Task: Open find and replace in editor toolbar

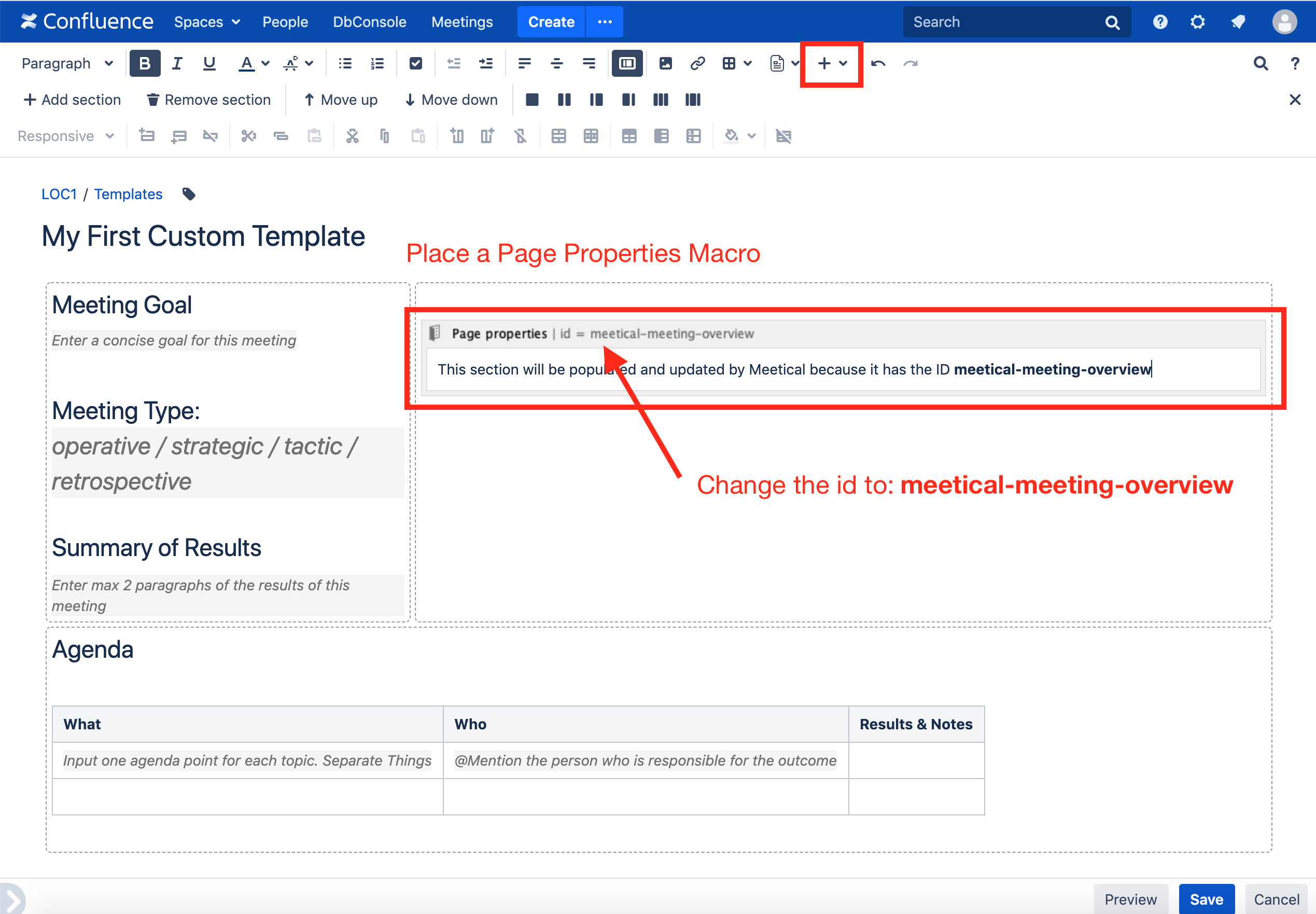Action: [1261, 63]
